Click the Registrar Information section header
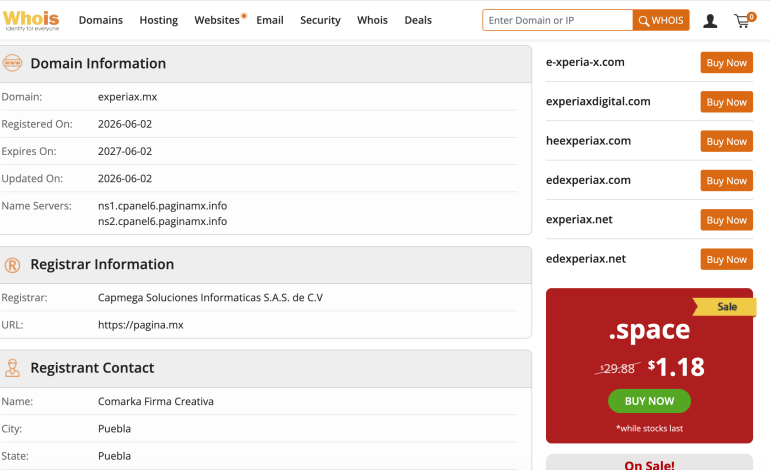Image resolution: width=770 pixels, height=470 pixels. point(266,265)
